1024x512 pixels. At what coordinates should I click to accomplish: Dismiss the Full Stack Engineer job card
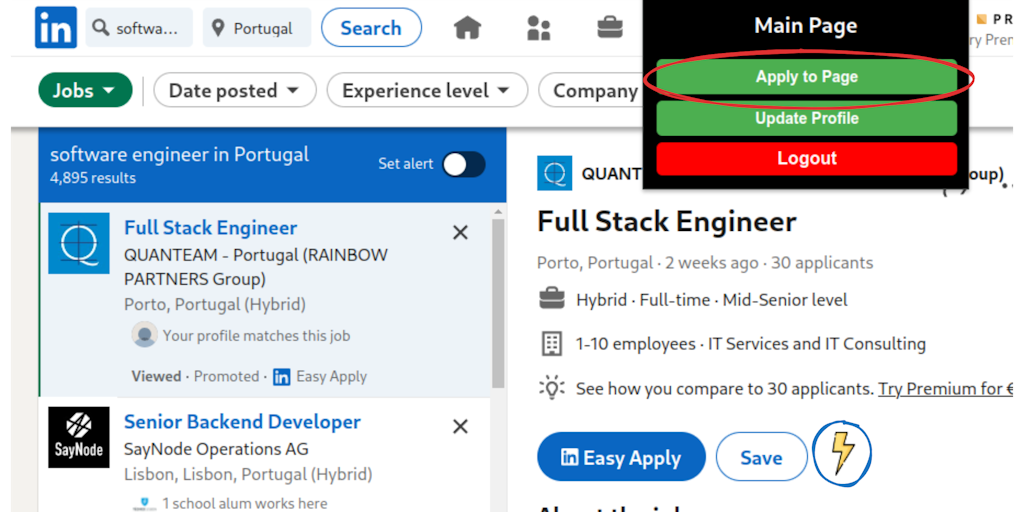460,232
